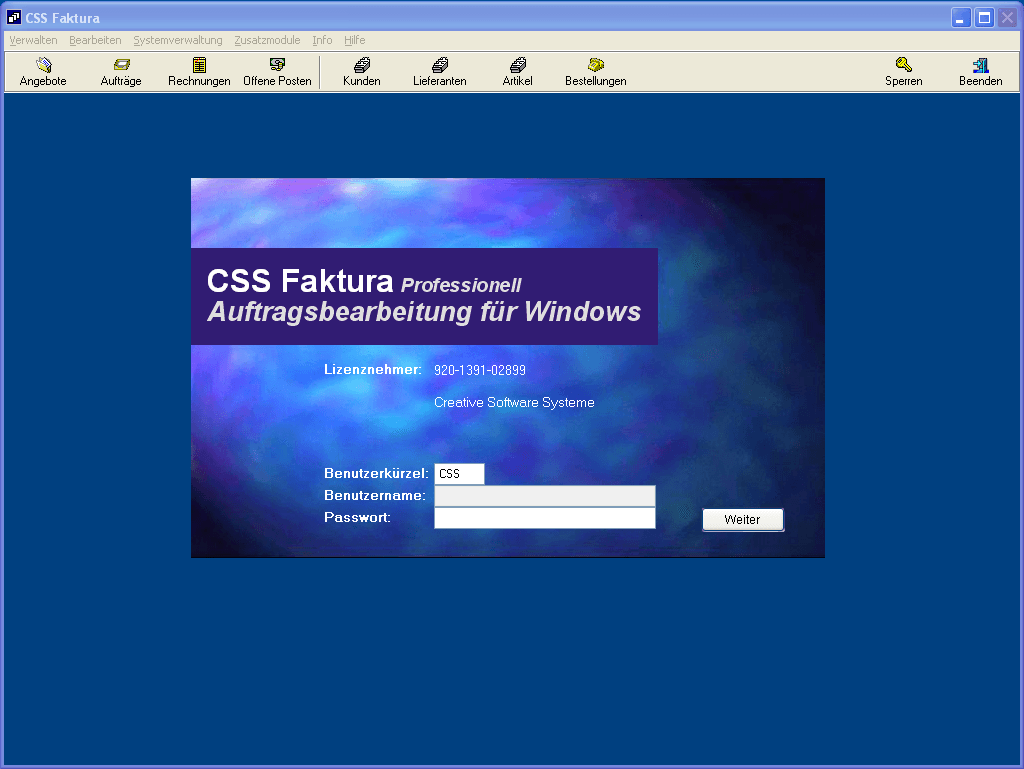Viewport: 1024px width, 769px height.
Task: Open the Artikel toolbar icon
Action: [x=517, y=72]
